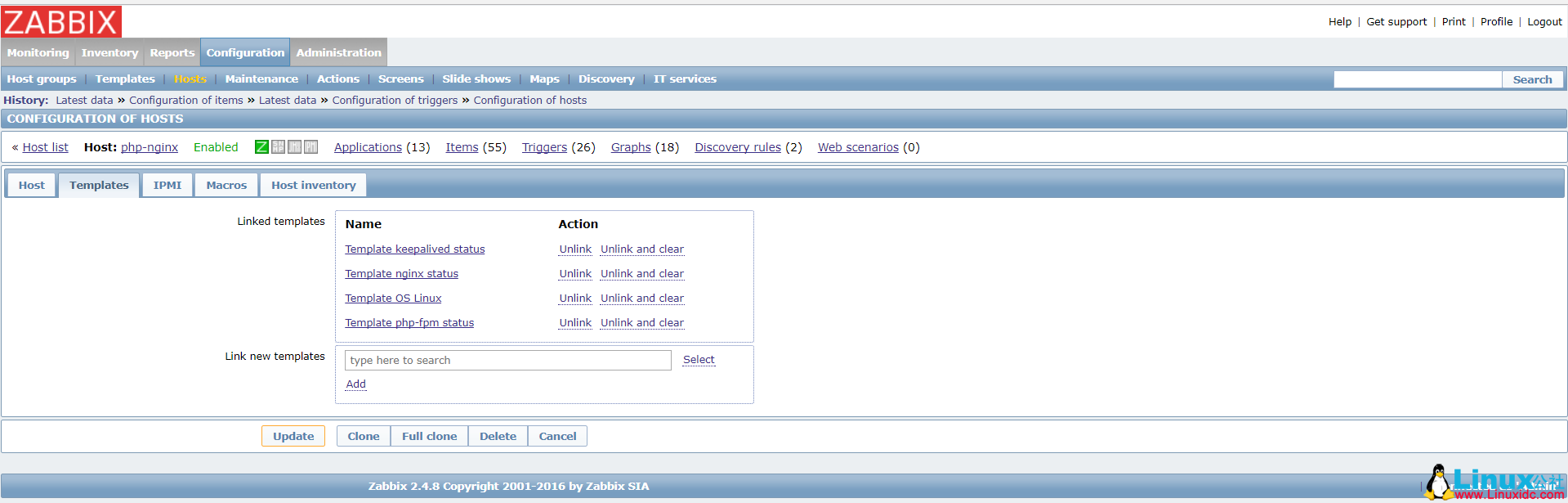The width and height of the screenshot is (1568, 503).
Task: Click the Update button
Action: tap(293, 436)
